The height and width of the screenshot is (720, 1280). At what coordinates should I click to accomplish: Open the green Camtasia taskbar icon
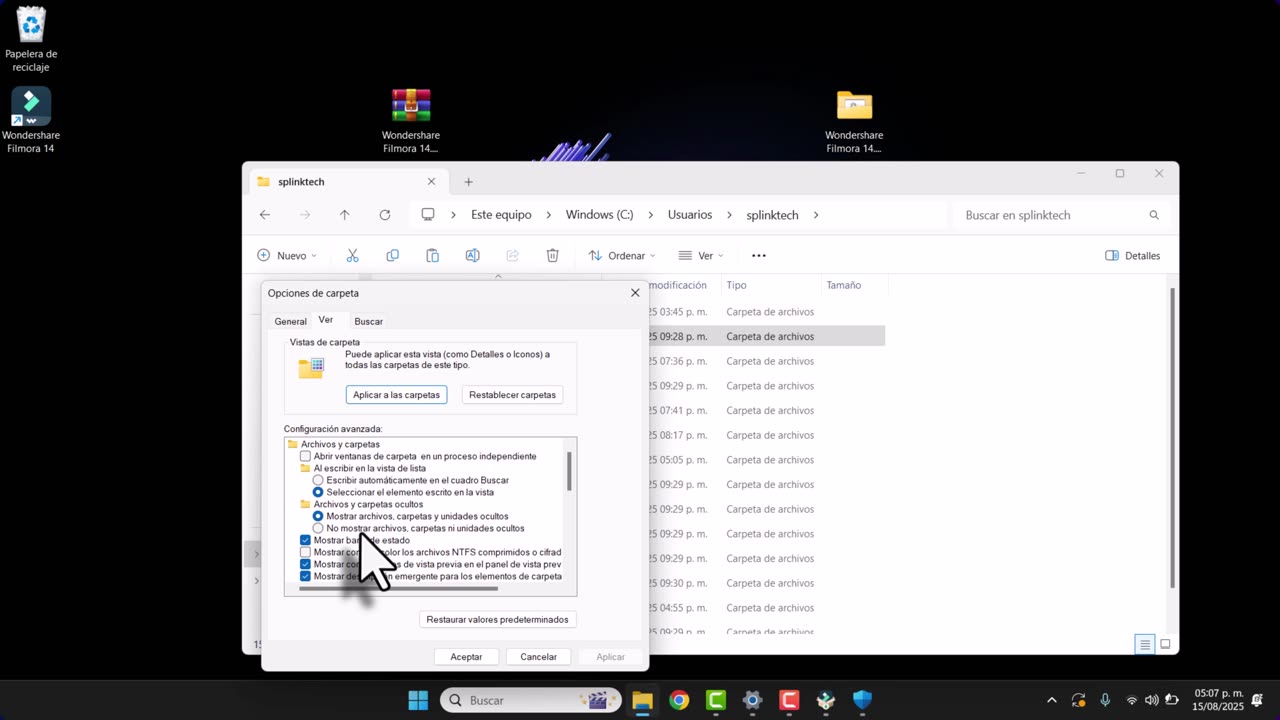(716, 700)
